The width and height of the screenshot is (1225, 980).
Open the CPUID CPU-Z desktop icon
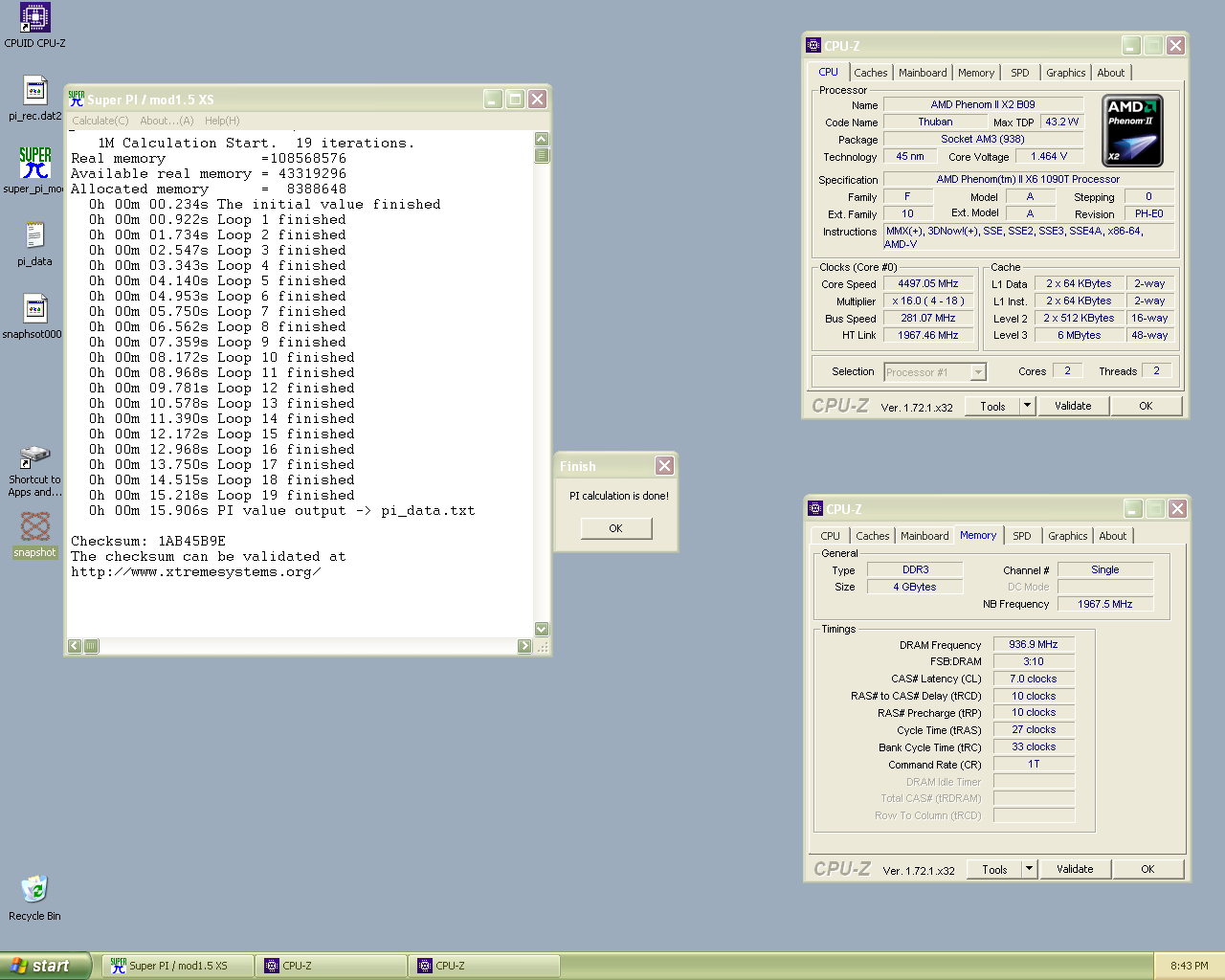click(x=35, y=18)
